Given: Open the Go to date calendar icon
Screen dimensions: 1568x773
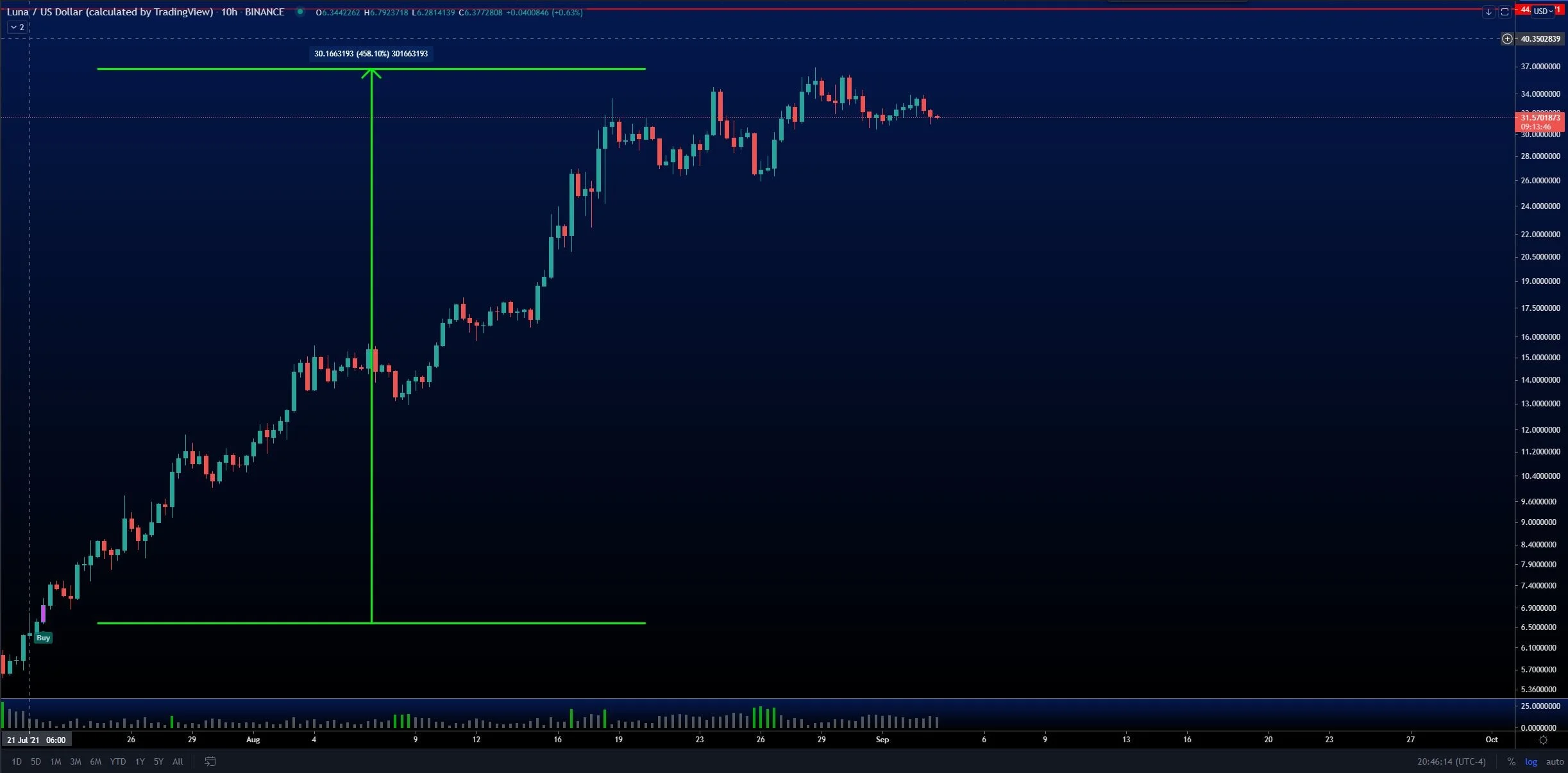Looking at the screenshot, I should click(210, 761).
